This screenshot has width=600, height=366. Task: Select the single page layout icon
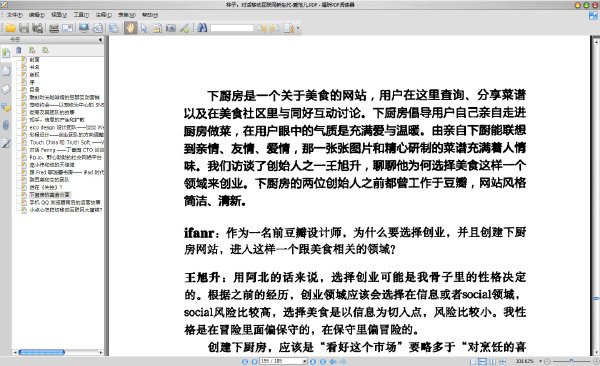pos(473,361)
